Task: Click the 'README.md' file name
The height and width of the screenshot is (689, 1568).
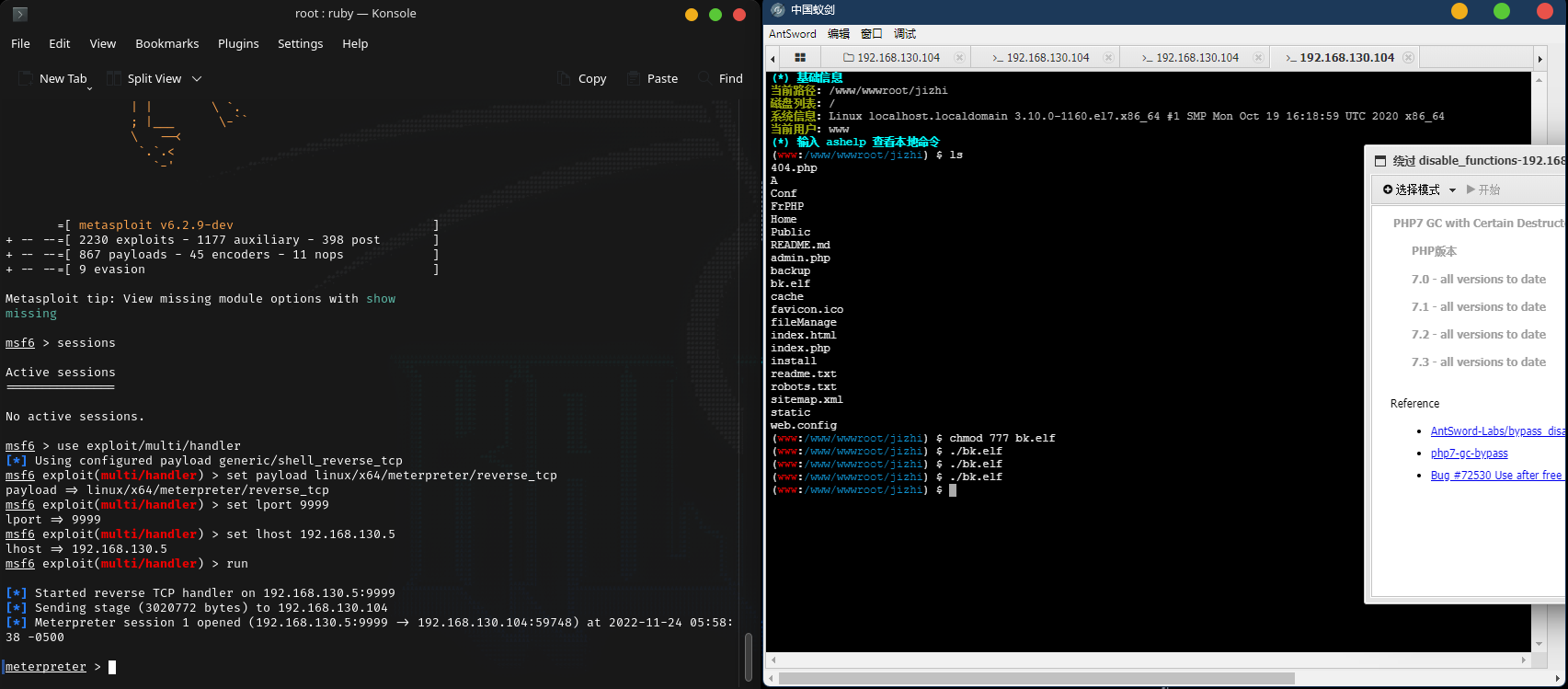Action: click(800, 246)
